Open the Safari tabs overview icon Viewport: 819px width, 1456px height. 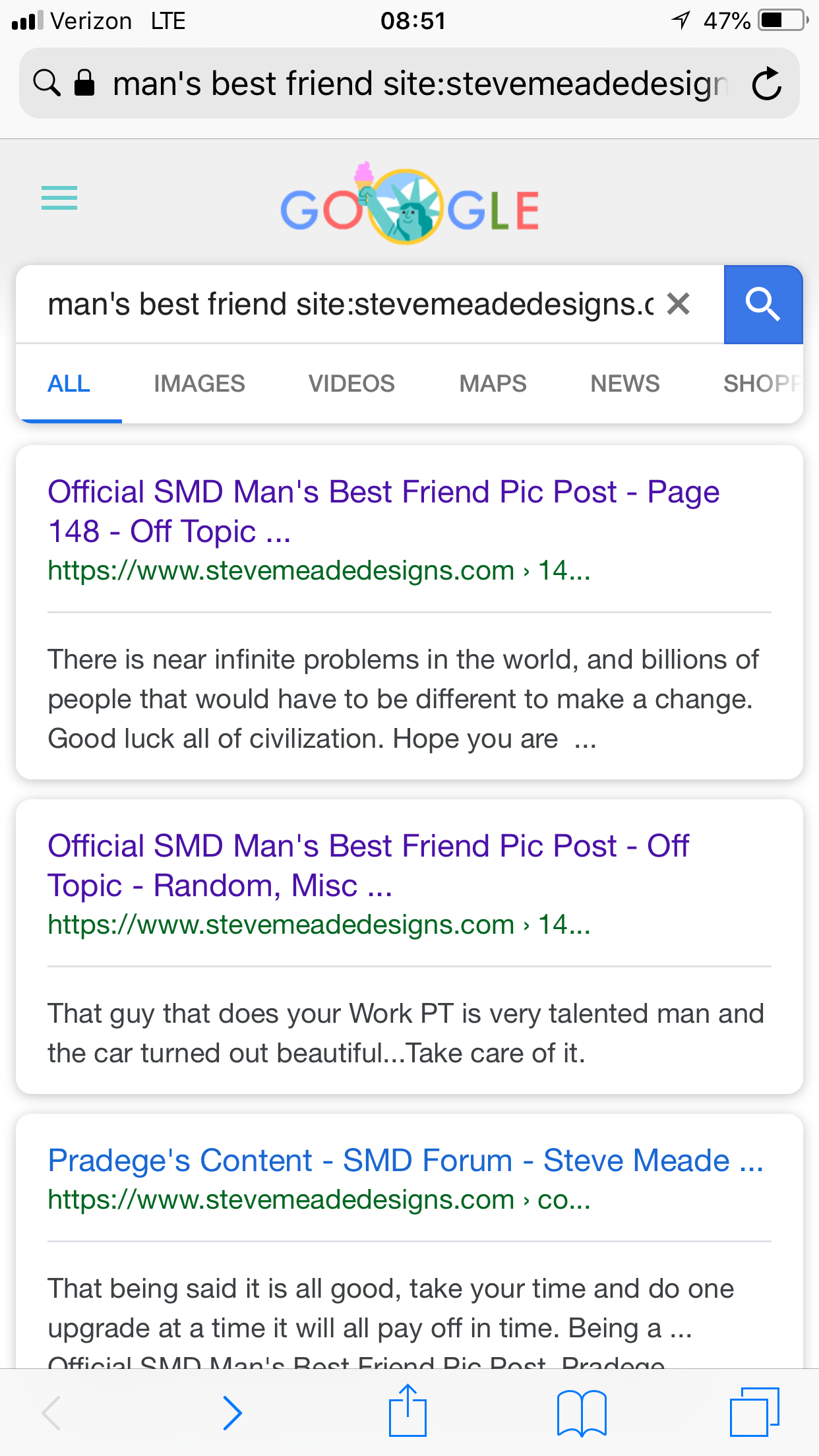pyautogui.click(x=755, y=1412)
